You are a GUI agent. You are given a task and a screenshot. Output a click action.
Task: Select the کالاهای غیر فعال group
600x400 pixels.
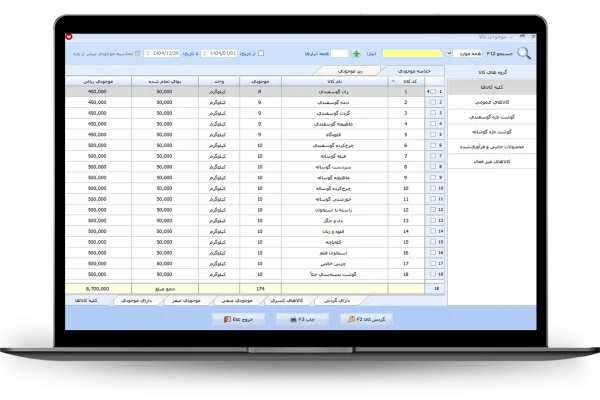[492, 162]
